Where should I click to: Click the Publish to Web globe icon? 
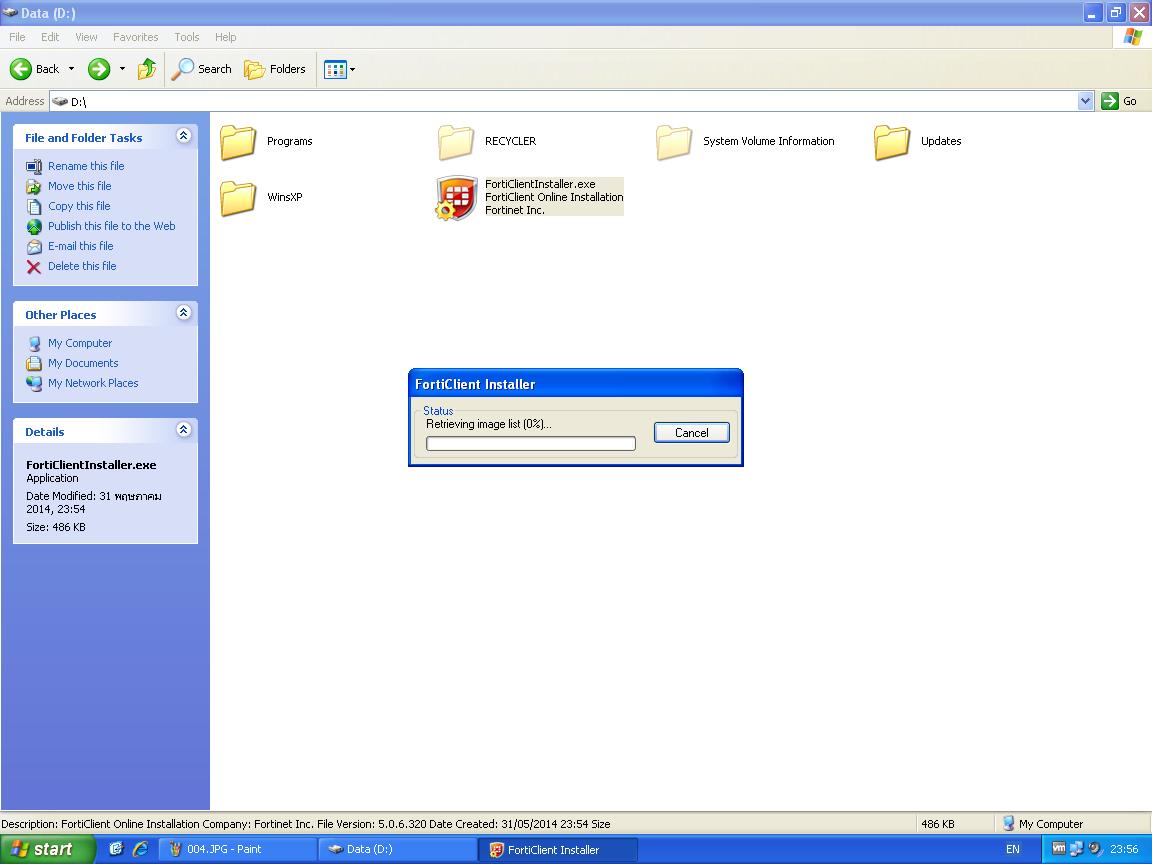[34, 227]
